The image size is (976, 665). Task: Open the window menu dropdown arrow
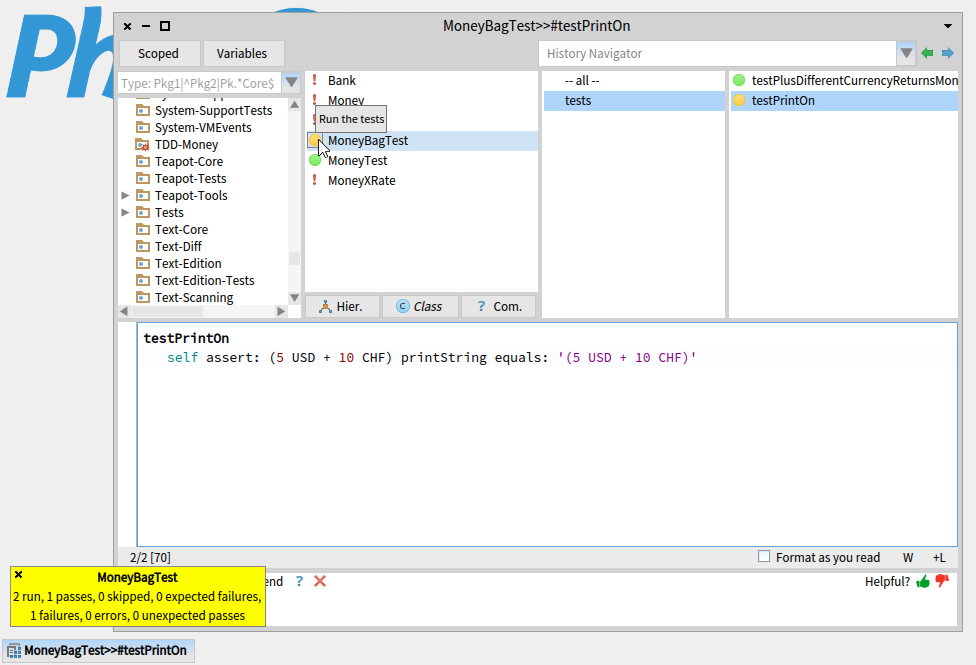point(947,26)
